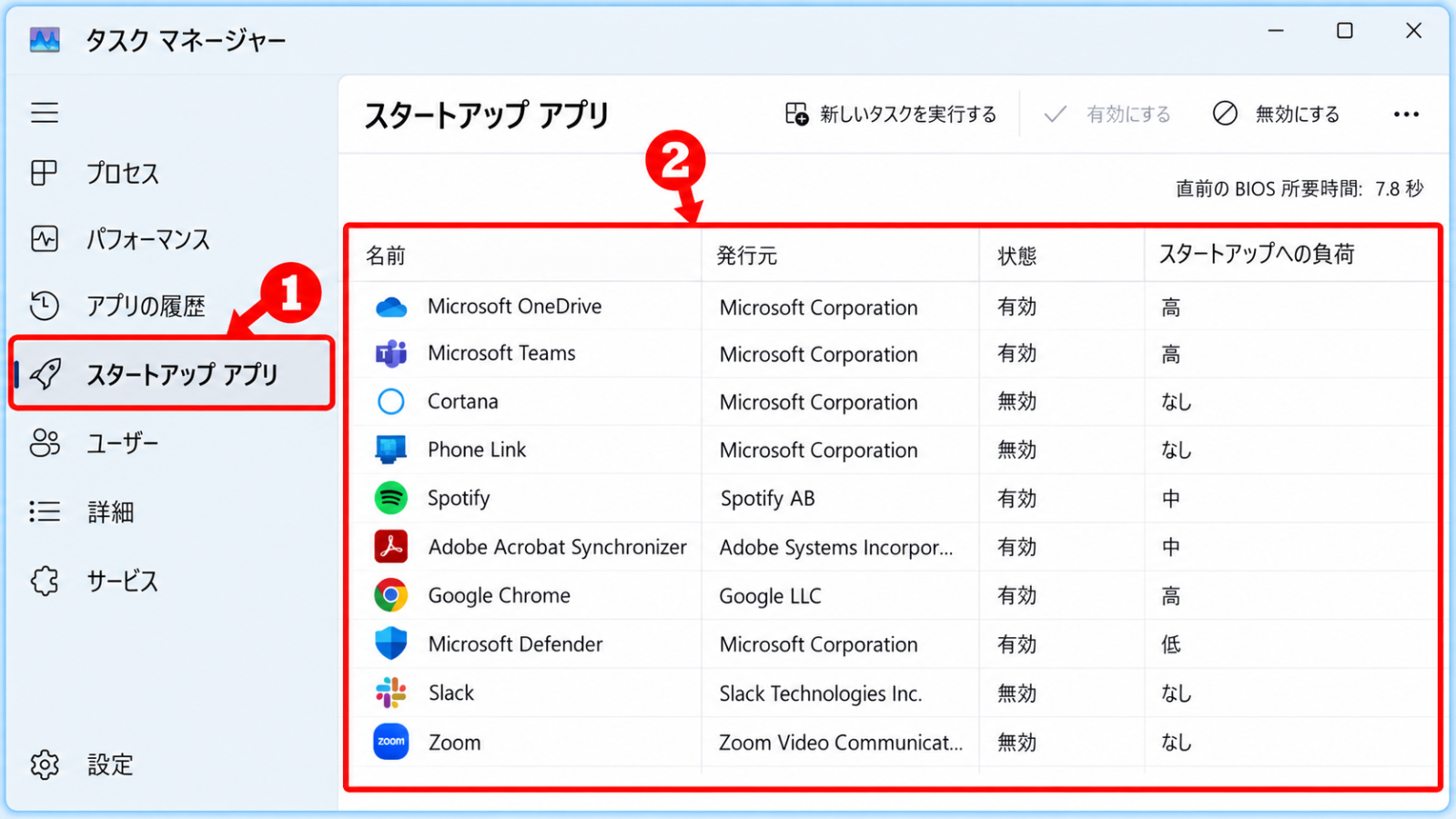Select the Microsoft Defender name text
This screenshot has width=1456, height=819.
pos(516,644)
